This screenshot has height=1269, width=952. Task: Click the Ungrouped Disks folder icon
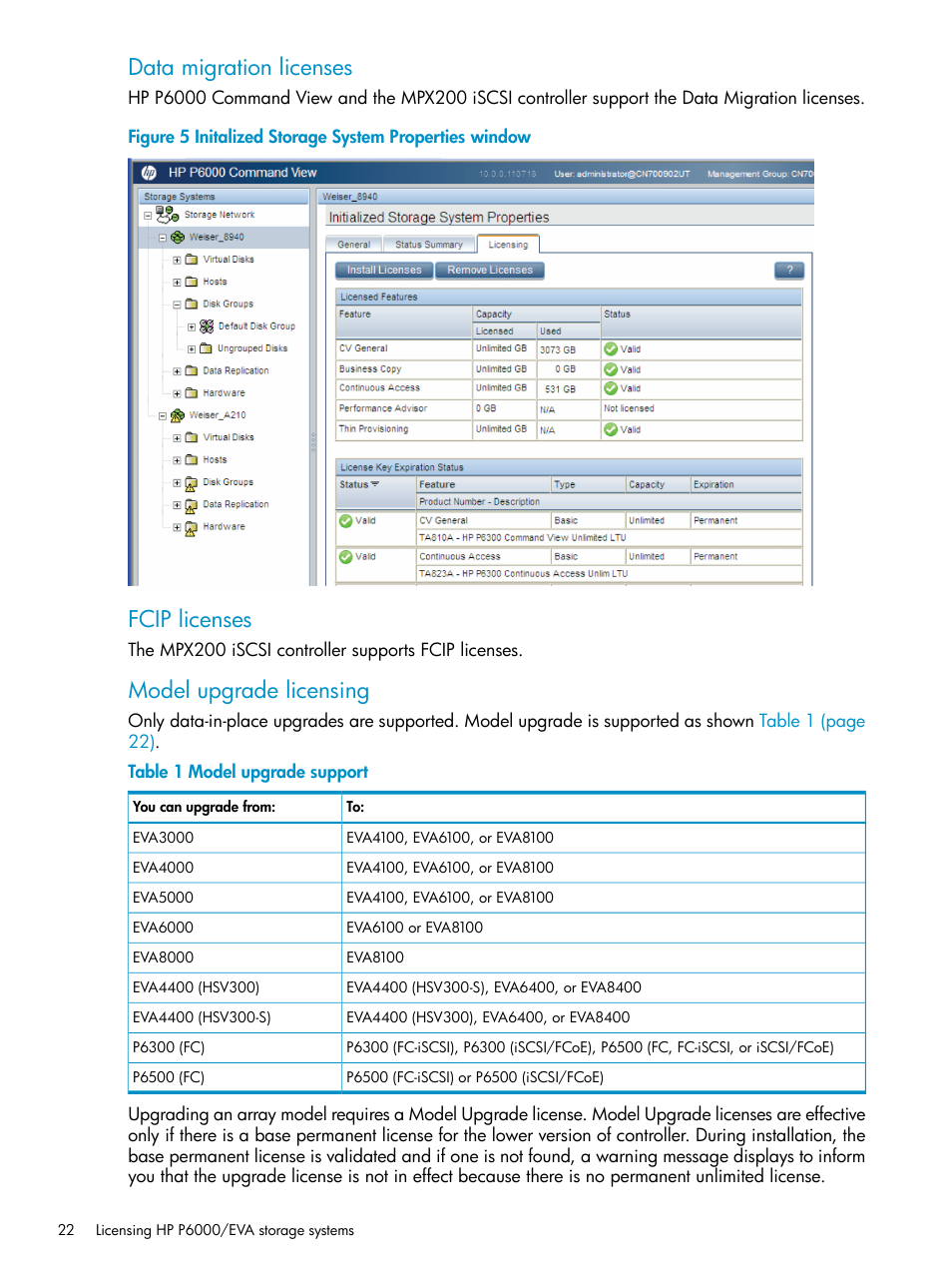pyautogui.click(x=207, y=348)
